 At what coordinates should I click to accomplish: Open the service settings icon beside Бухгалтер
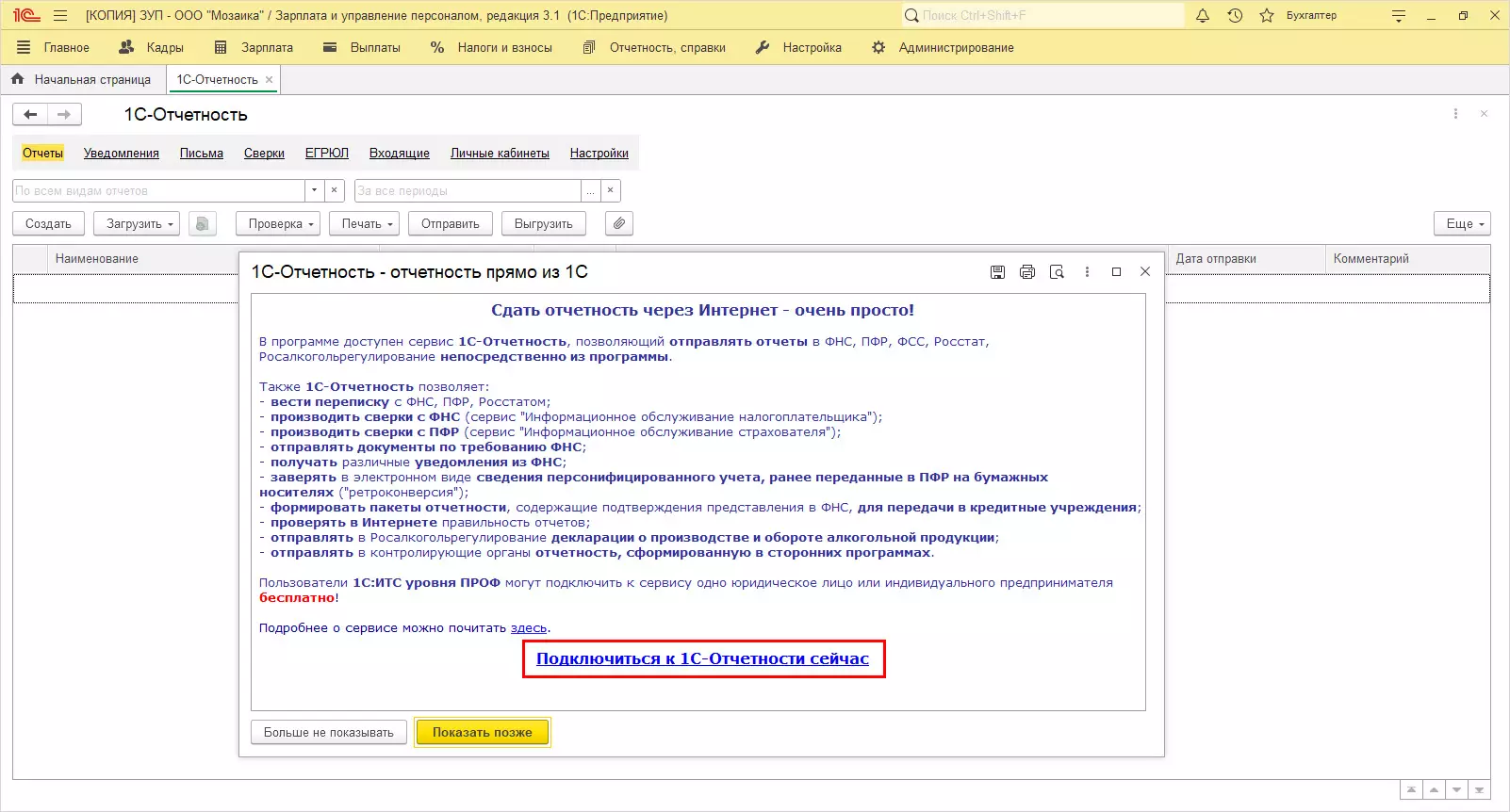1399,16
